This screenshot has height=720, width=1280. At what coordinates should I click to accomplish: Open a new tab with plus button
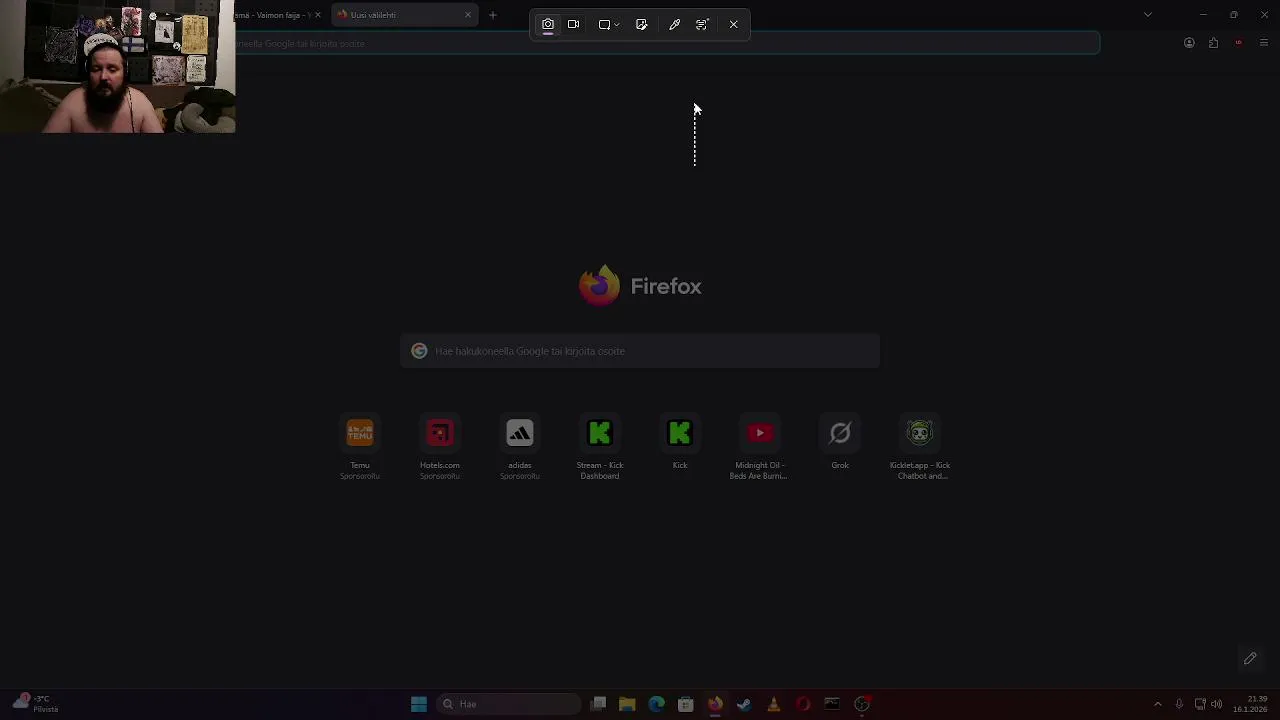click(493, 15)
